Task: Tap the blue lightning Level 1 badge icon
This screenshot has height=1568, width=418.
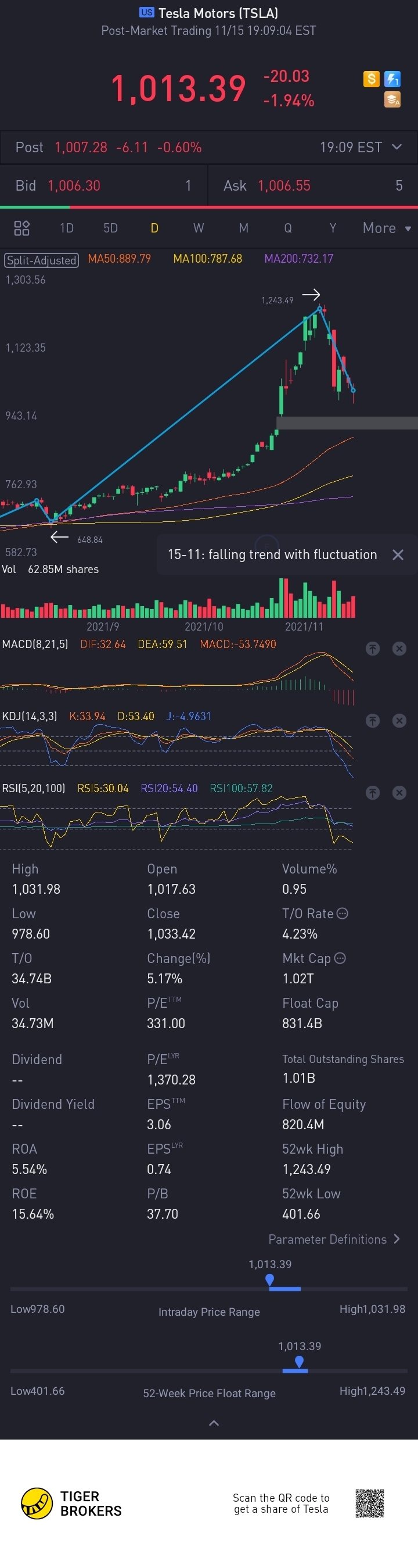Action: tap(392, 78)
